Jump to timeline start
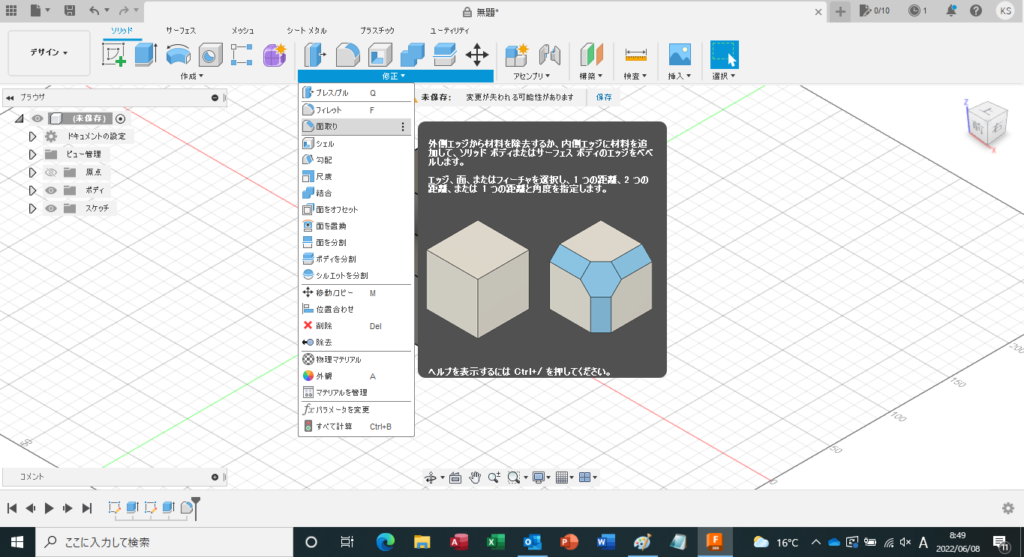Image resolution: width=1024 pixels, height=557 pixels. (12, 508)
